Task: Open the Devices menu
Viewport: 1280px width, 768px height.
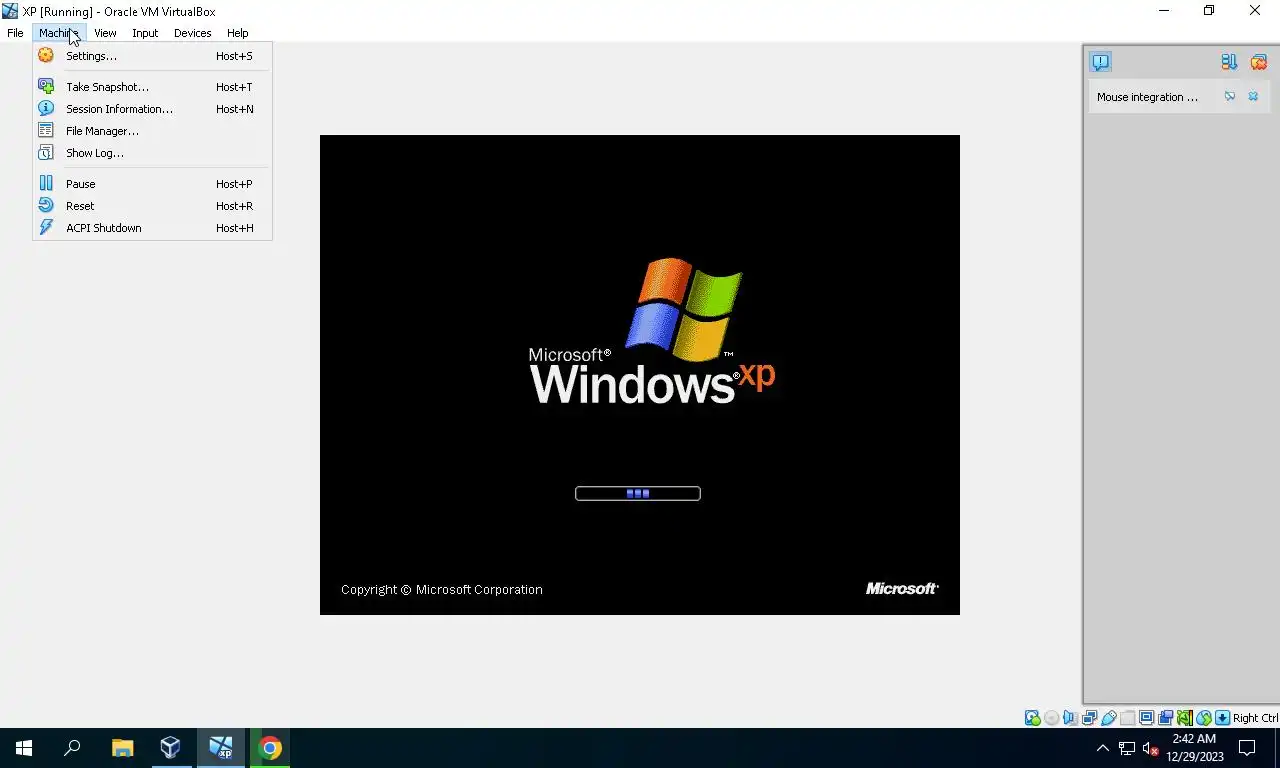Action: coord(192,33)
